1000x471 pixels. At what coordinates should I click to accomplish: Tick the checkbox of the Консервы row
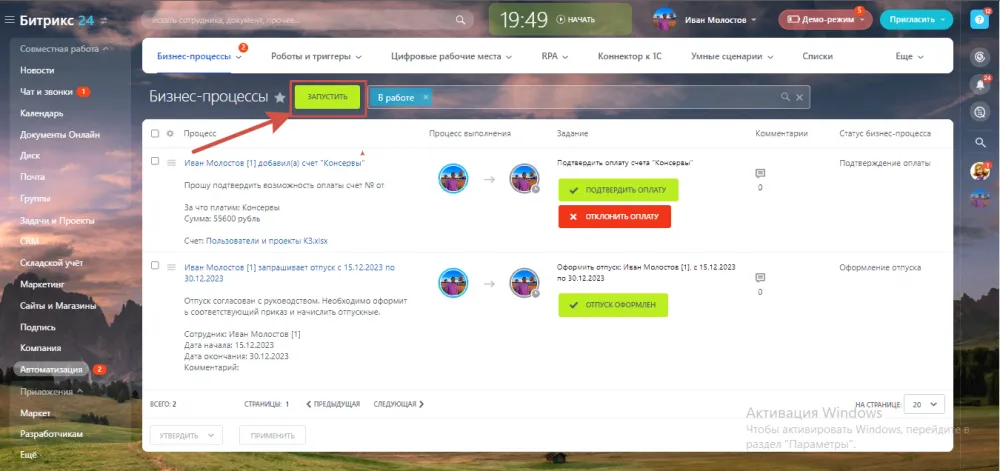[x=155, y=161]
